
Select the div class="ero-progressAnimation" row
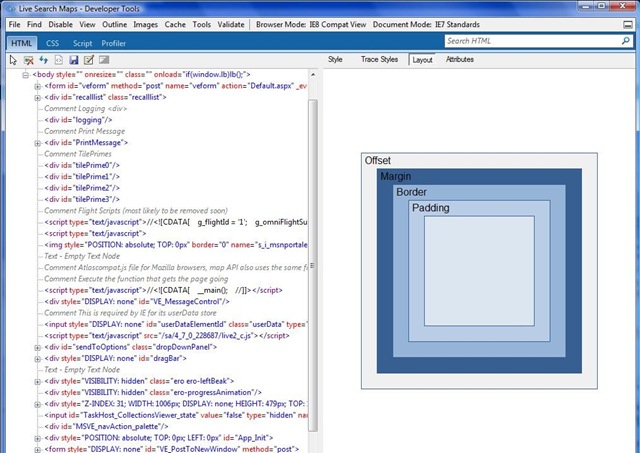coord(153,393)
